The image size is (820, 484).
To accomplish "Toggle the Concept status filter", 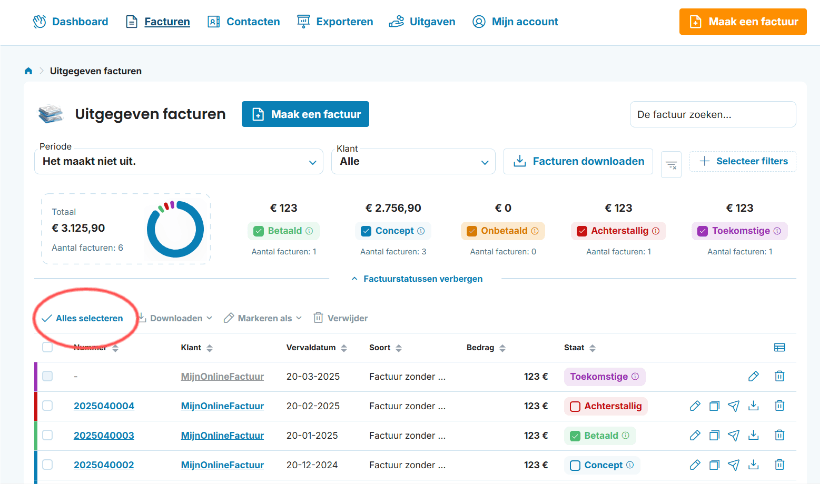I will coord(366,231).
